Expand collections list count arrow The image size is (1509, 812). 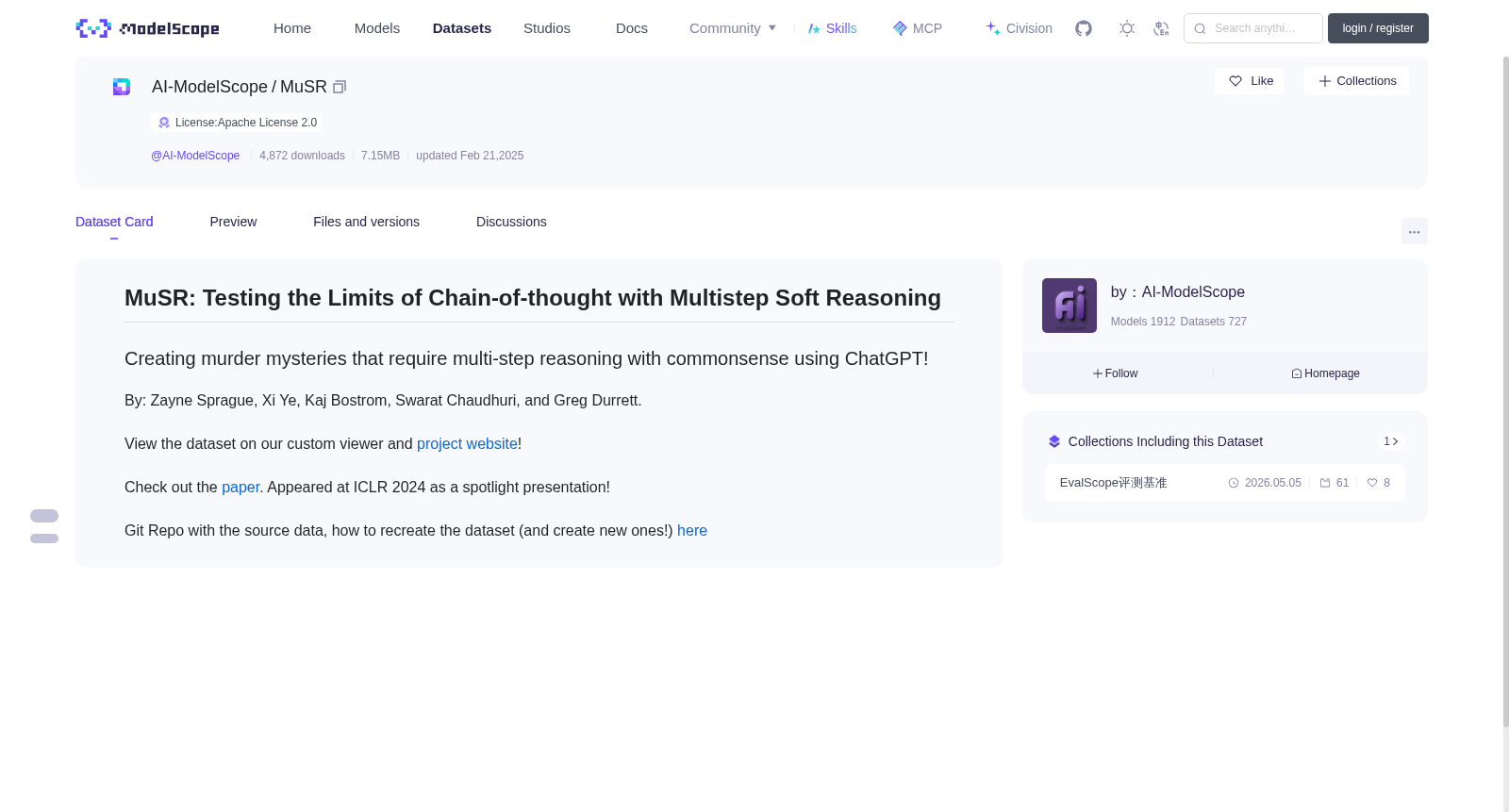coord(1391,441)
